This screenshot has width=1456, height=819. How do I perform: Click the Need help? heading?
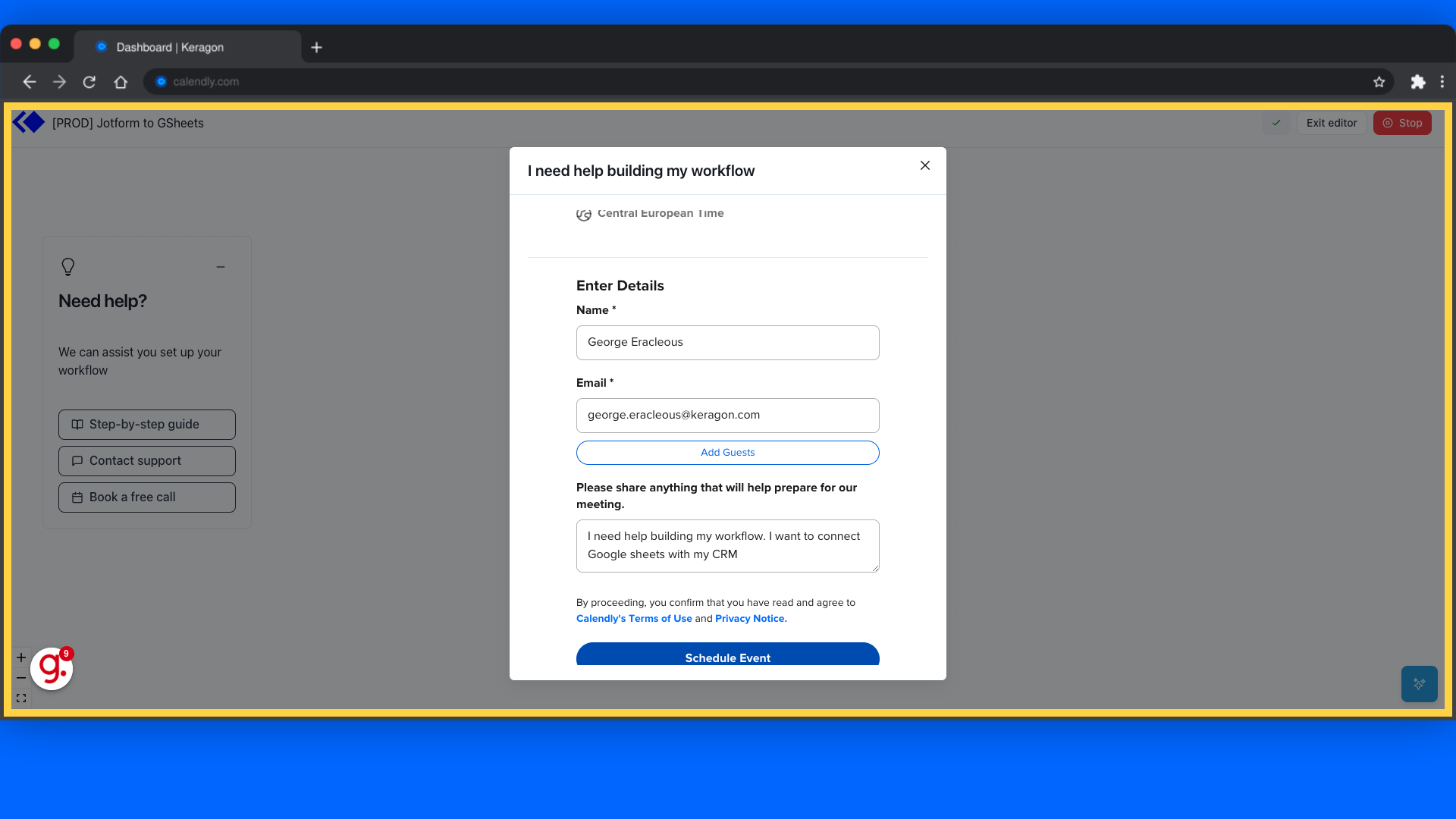tap(102, 301)
